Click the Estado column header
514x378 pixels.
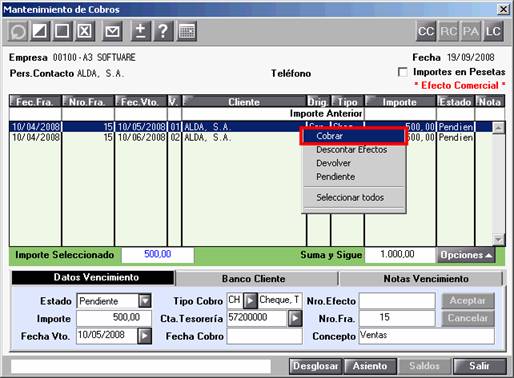click(x=455, y=101)
